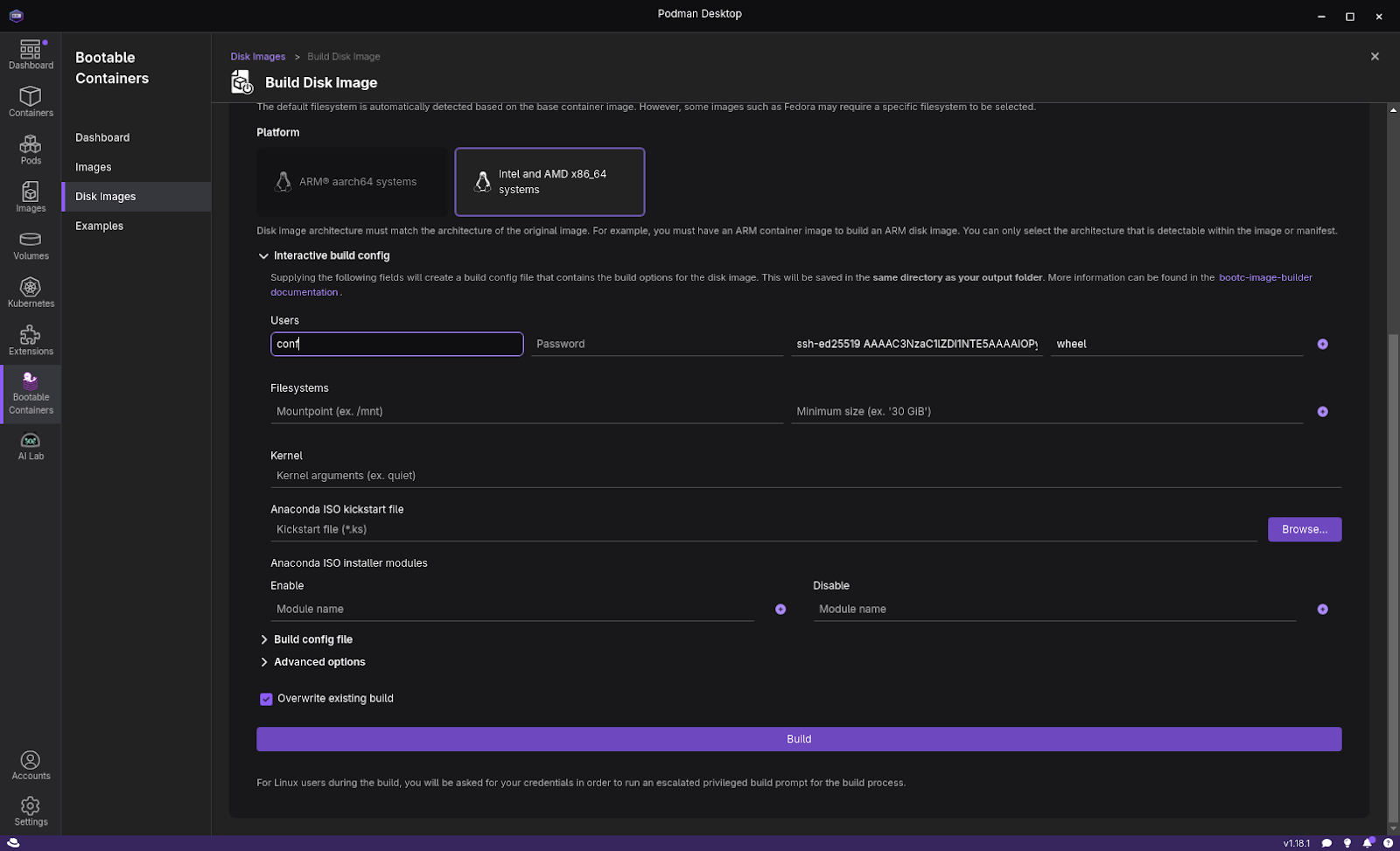
Task: Open the Volumes section
Action: click(x=31, y=245)
